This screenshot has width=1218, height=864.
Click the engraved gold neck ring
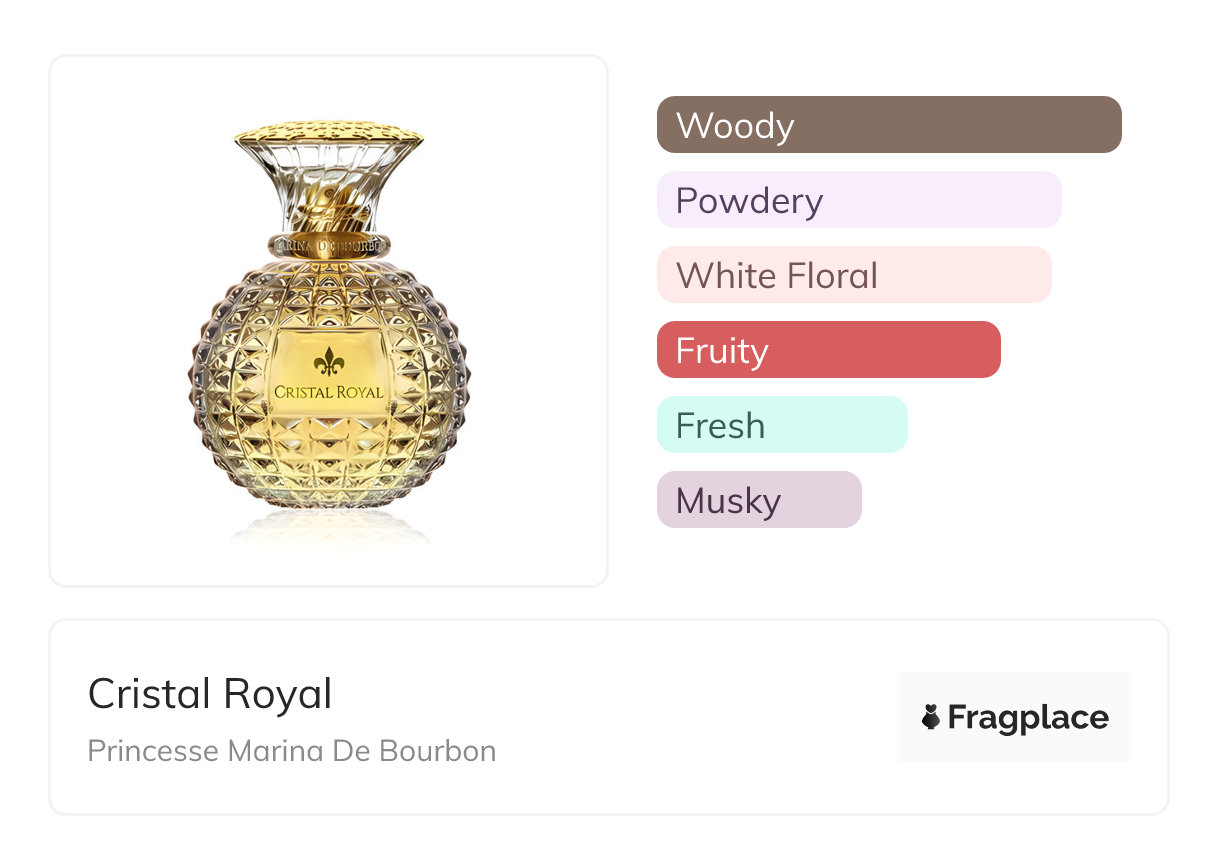pos(328,245)
